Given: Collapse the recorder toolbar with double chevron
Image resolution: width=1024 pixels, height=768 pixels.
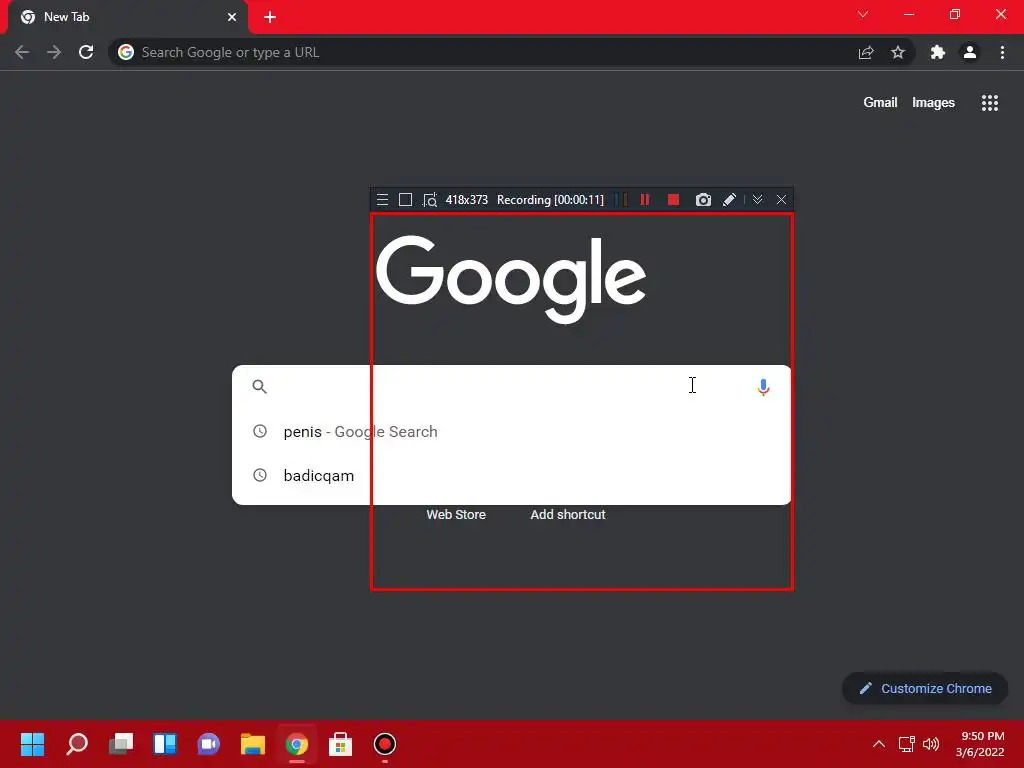Looking at the screenshot, I should pyautogui.click(x=758, y=200).
